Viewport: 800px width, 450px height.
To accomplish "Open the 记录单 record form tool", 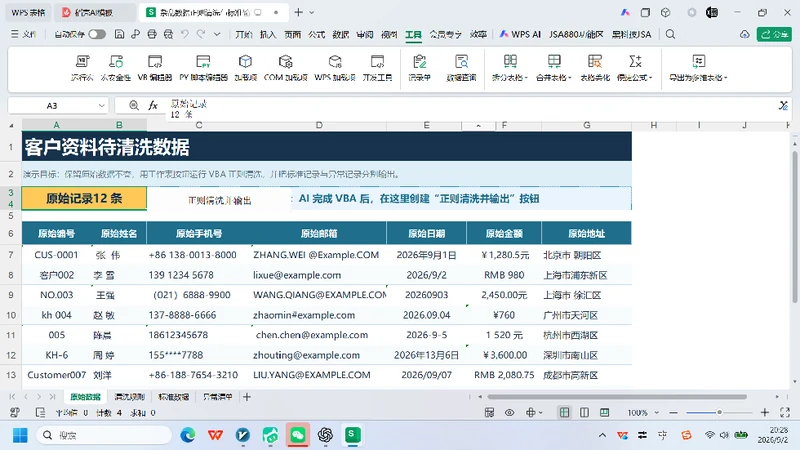I will (x=419, y=68).
